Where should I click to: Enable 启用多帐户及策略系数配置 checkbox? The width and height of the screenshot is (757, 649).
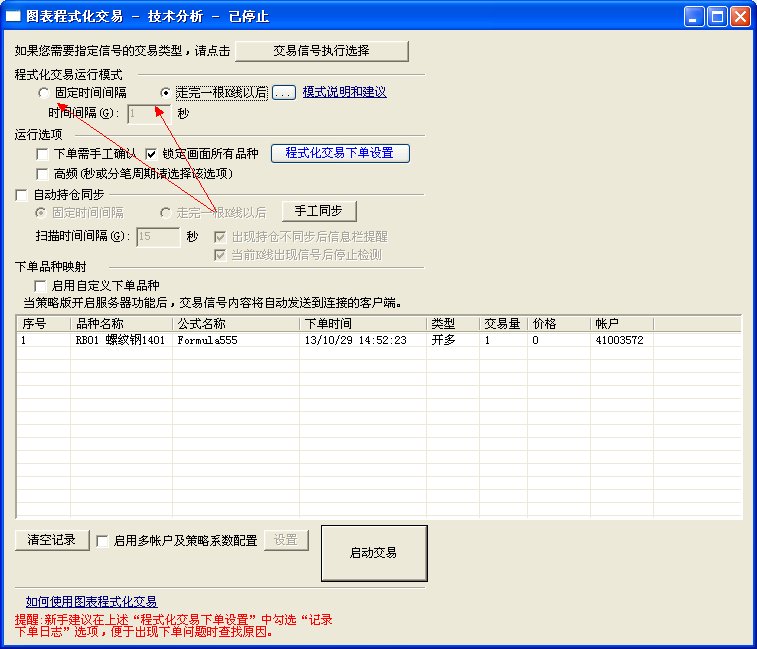(x=103, y=541)
